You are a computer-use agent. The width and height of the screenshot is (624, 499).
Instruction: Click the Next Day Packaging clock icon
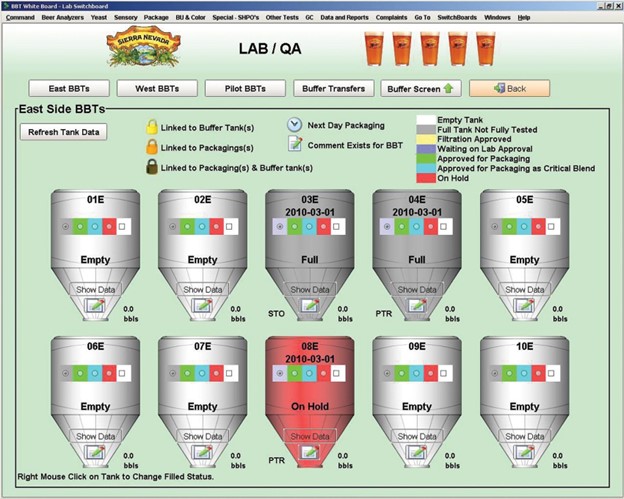coord(295,125)
